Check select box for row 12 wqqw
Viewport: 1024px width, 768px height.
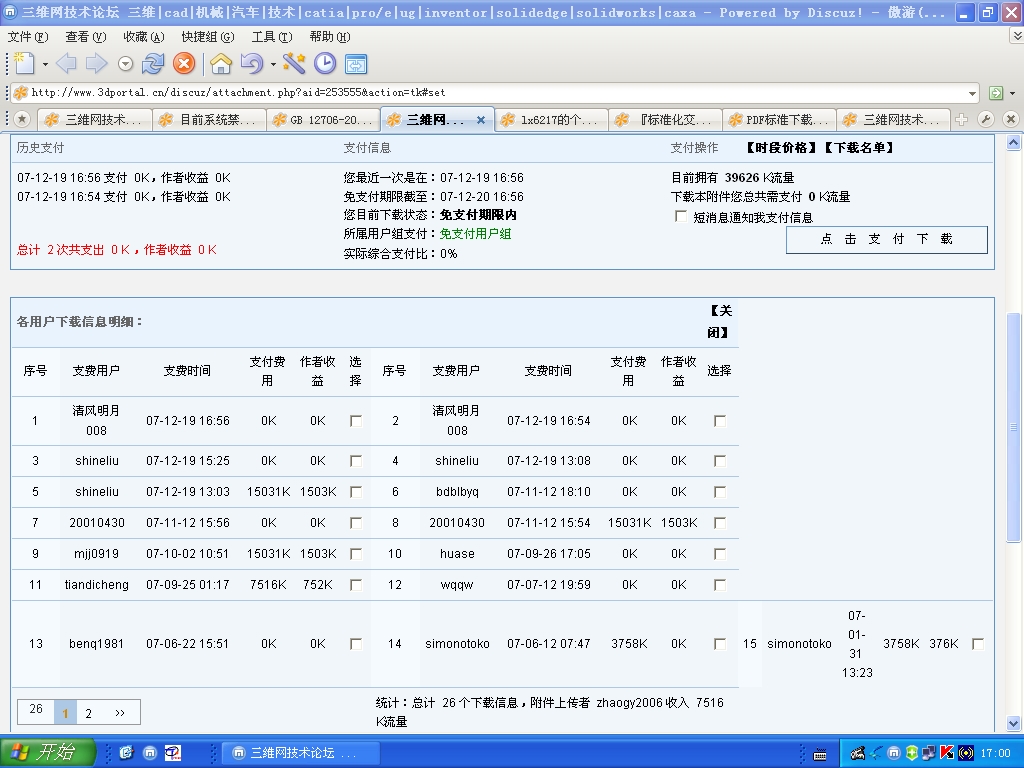click(x=720, y=584)
